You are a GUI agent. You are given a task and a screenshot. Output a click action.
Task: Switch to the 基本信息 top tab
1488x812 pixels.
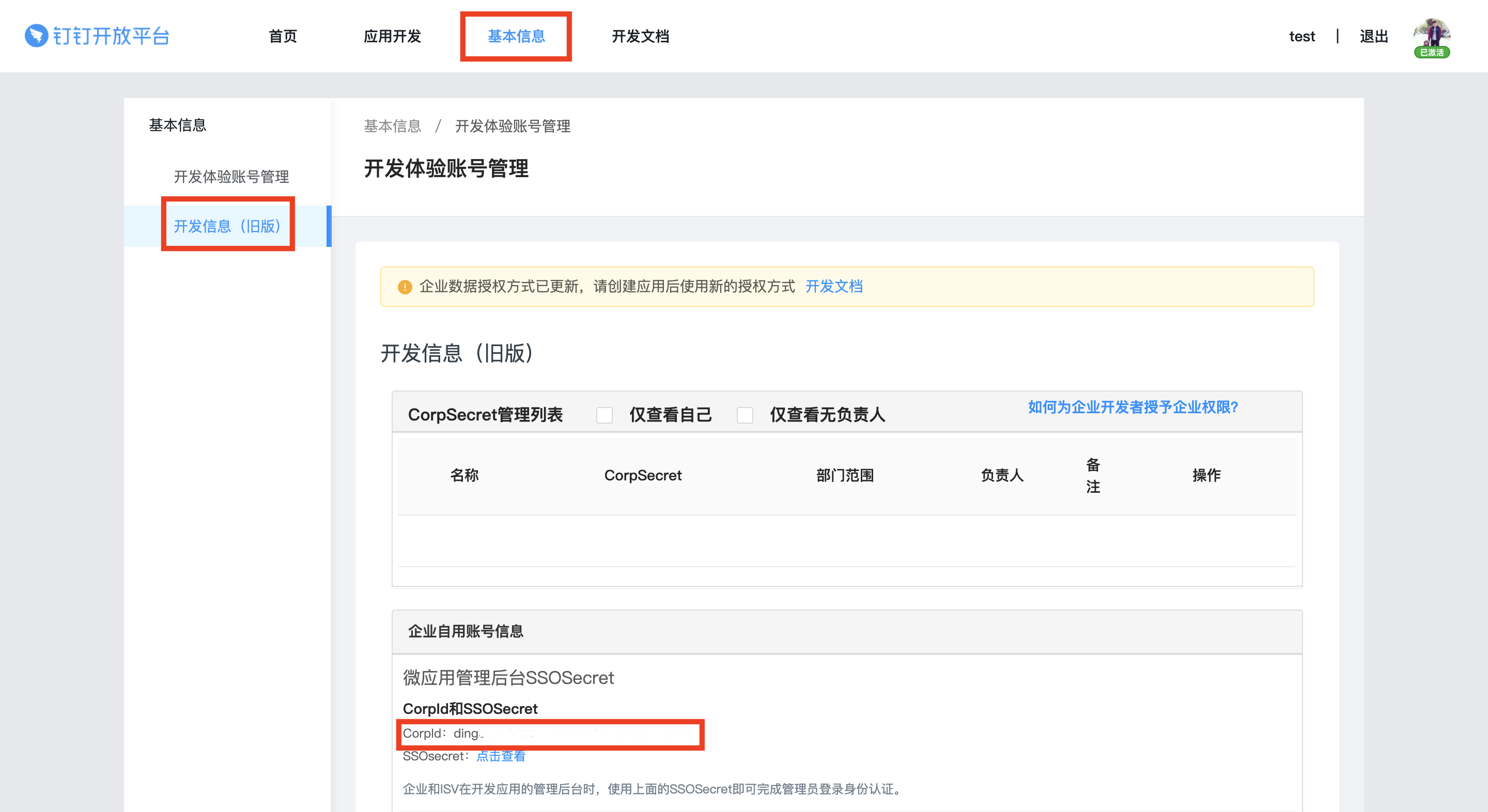coord(516,36)
